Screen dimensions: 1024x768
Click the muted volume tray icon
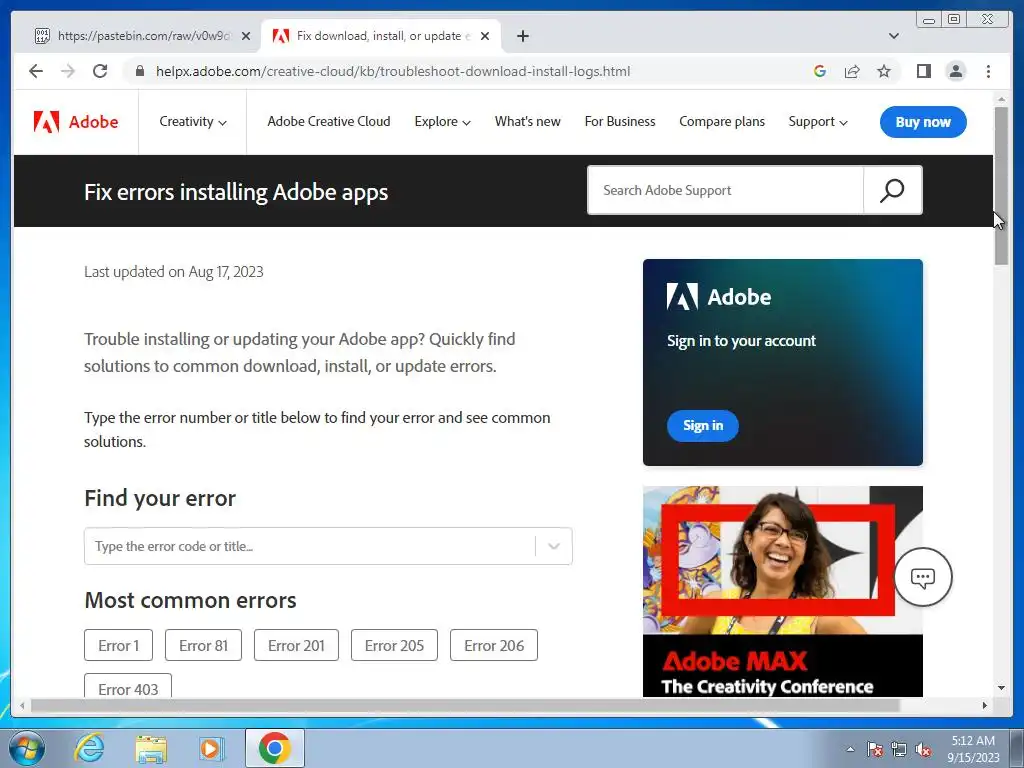click(x=923, y=749)
